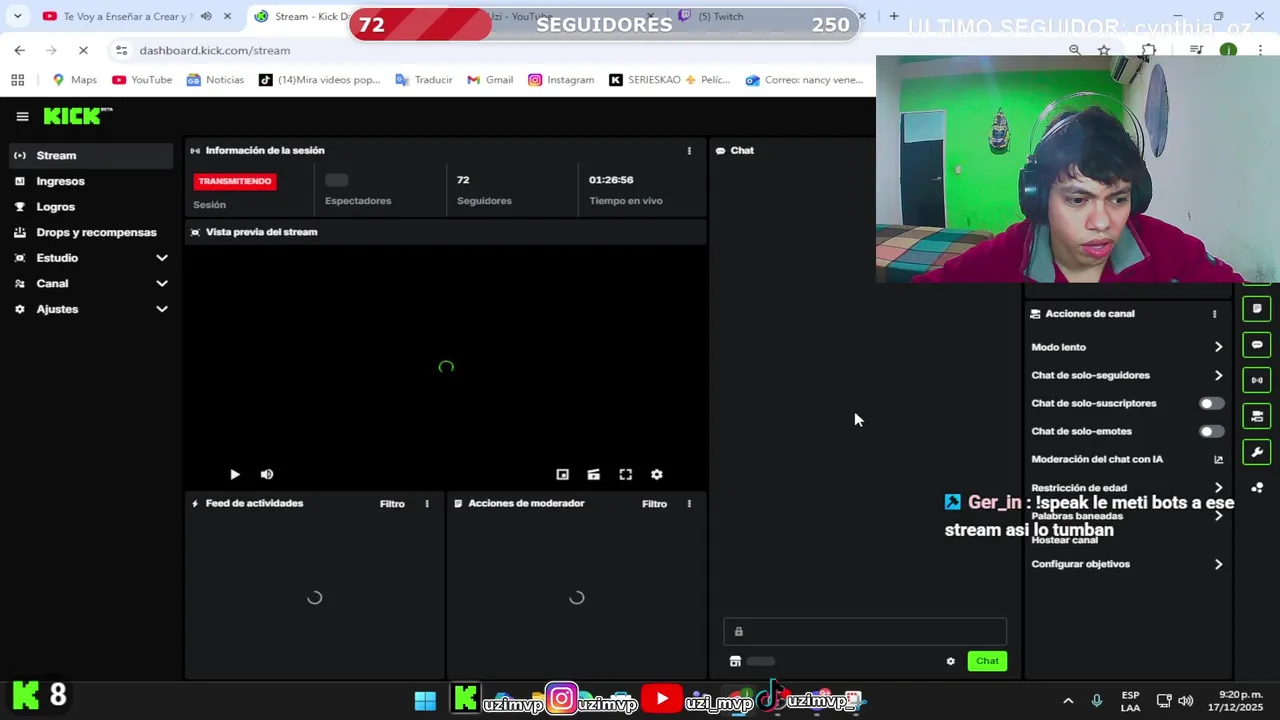
Task: Expand the Canal section in the sidebar
Action: click(x=162, y=284)
